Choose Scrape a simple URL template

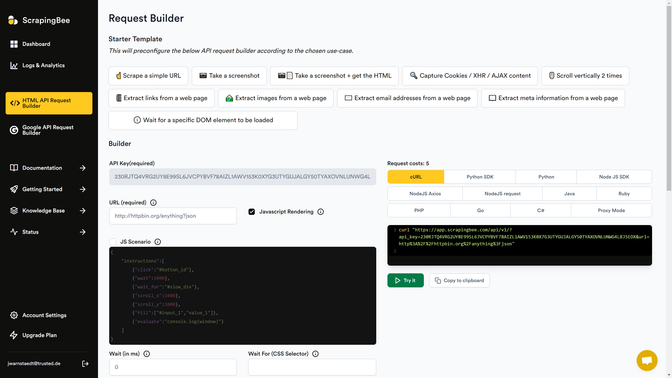pos(148,75)
